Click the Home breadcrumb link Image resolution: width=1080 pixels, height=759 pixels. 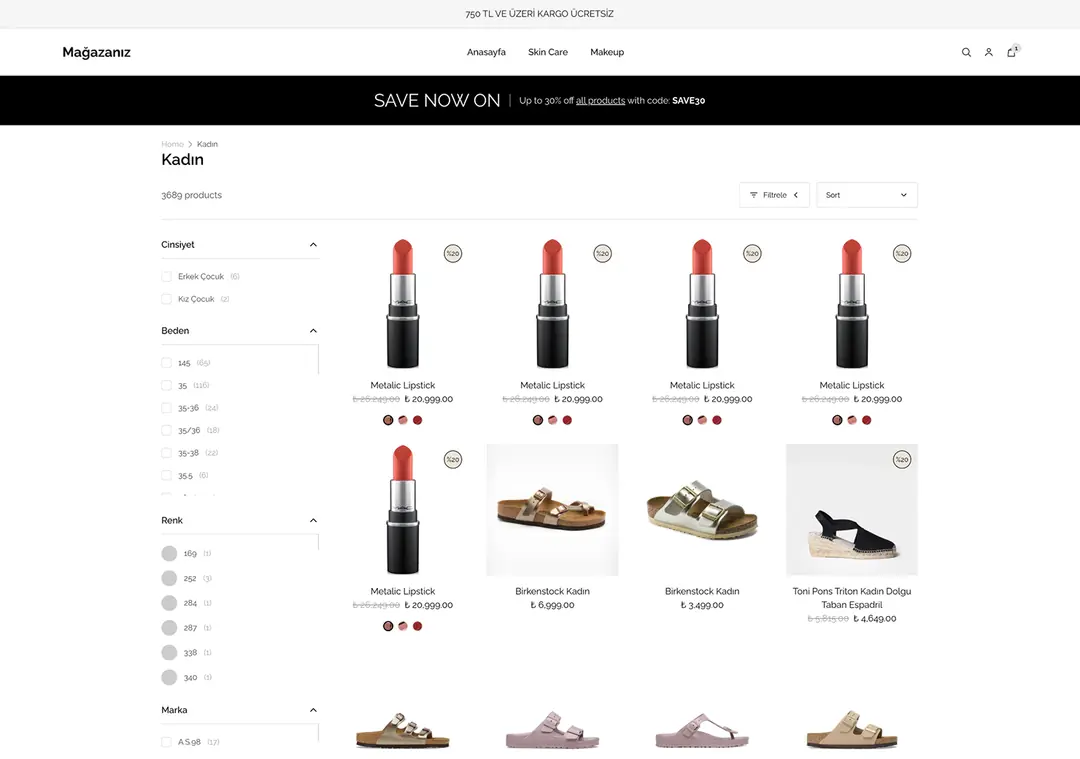click(172, 144)
